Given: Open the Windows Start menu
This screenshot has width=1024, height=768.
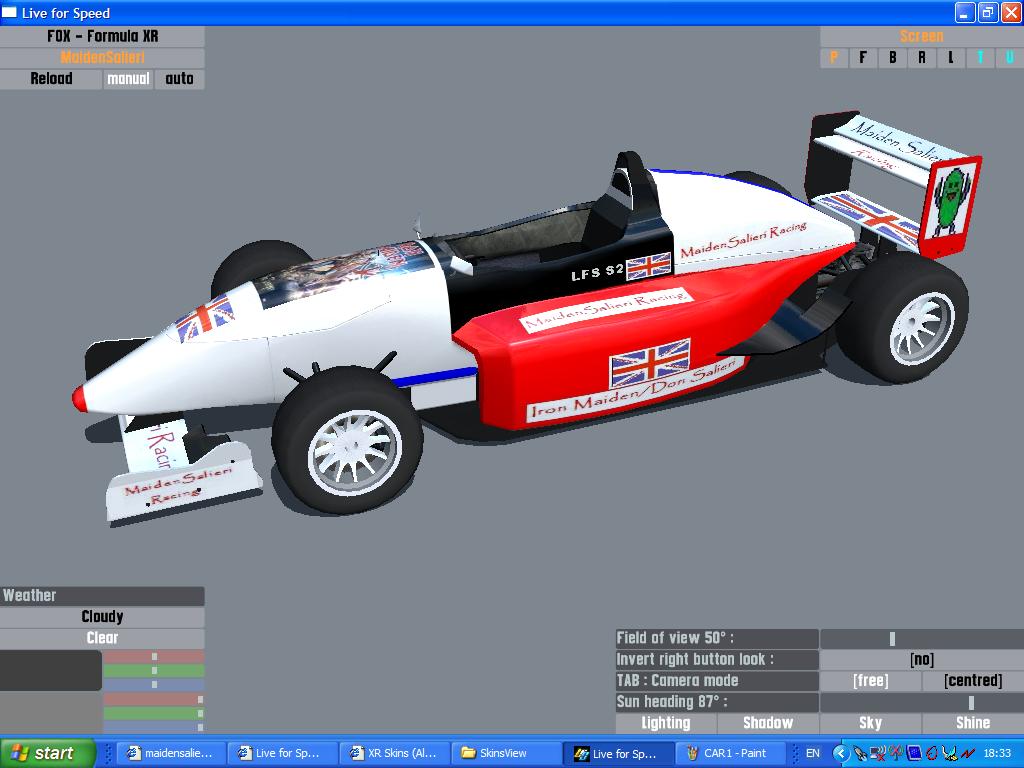Looking at the screenshot, I should [47, 753].
